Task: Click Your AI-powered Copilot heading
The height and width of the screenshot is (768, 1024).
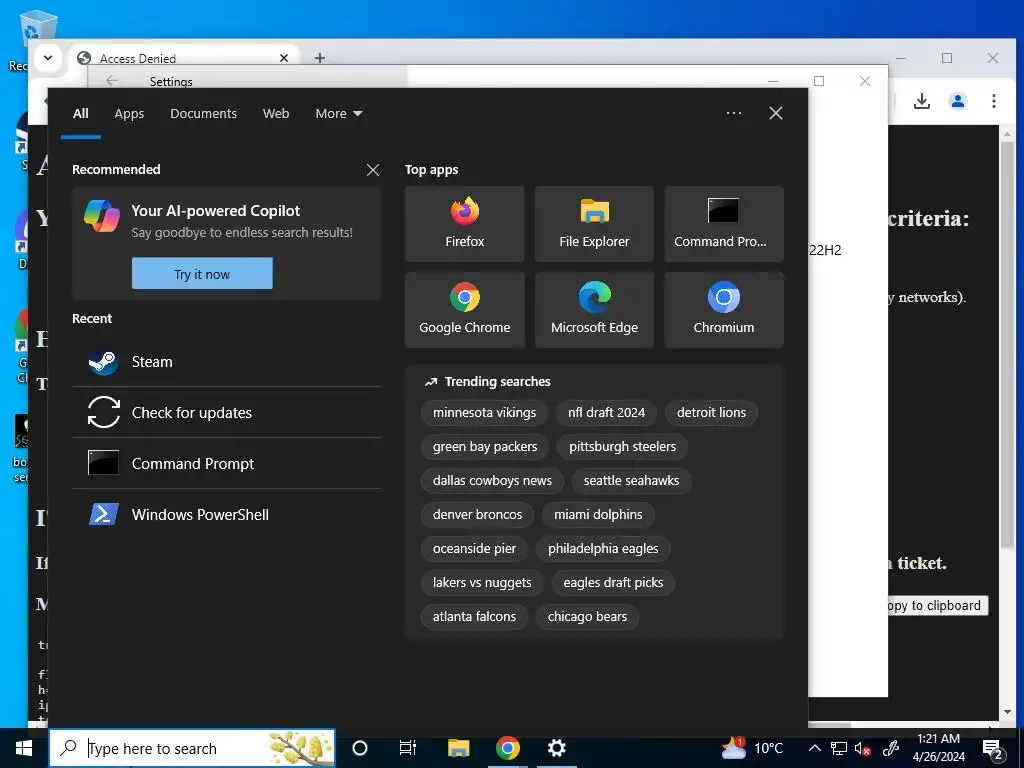Action: [x=216, y=211]
